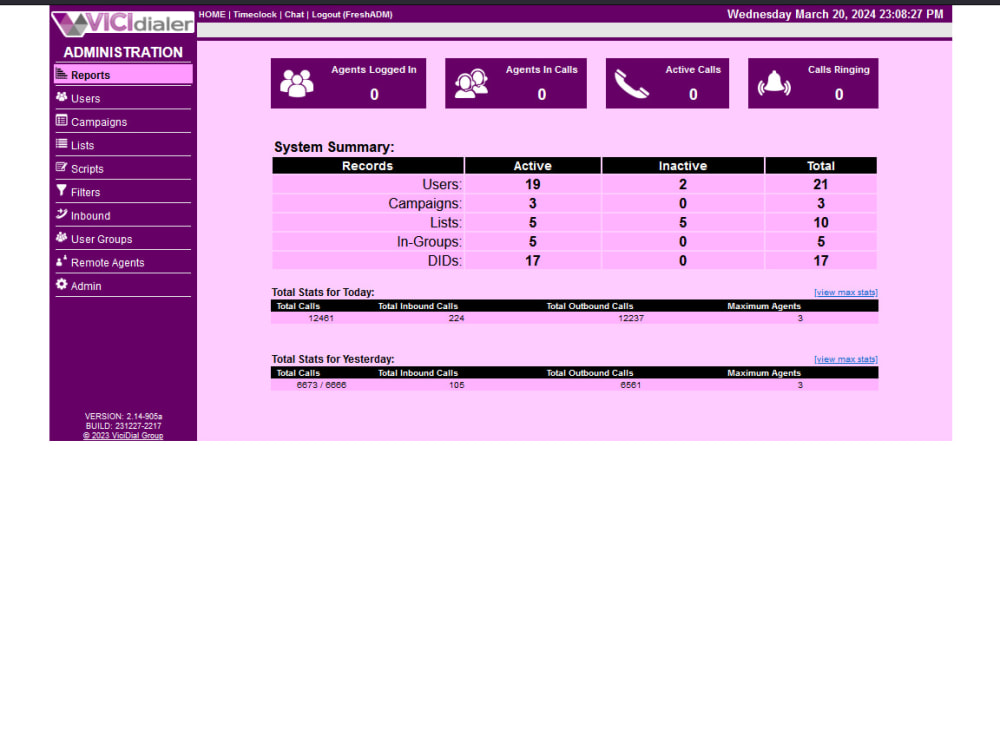
Task: Click the Inactive column header
Action: 683,166
